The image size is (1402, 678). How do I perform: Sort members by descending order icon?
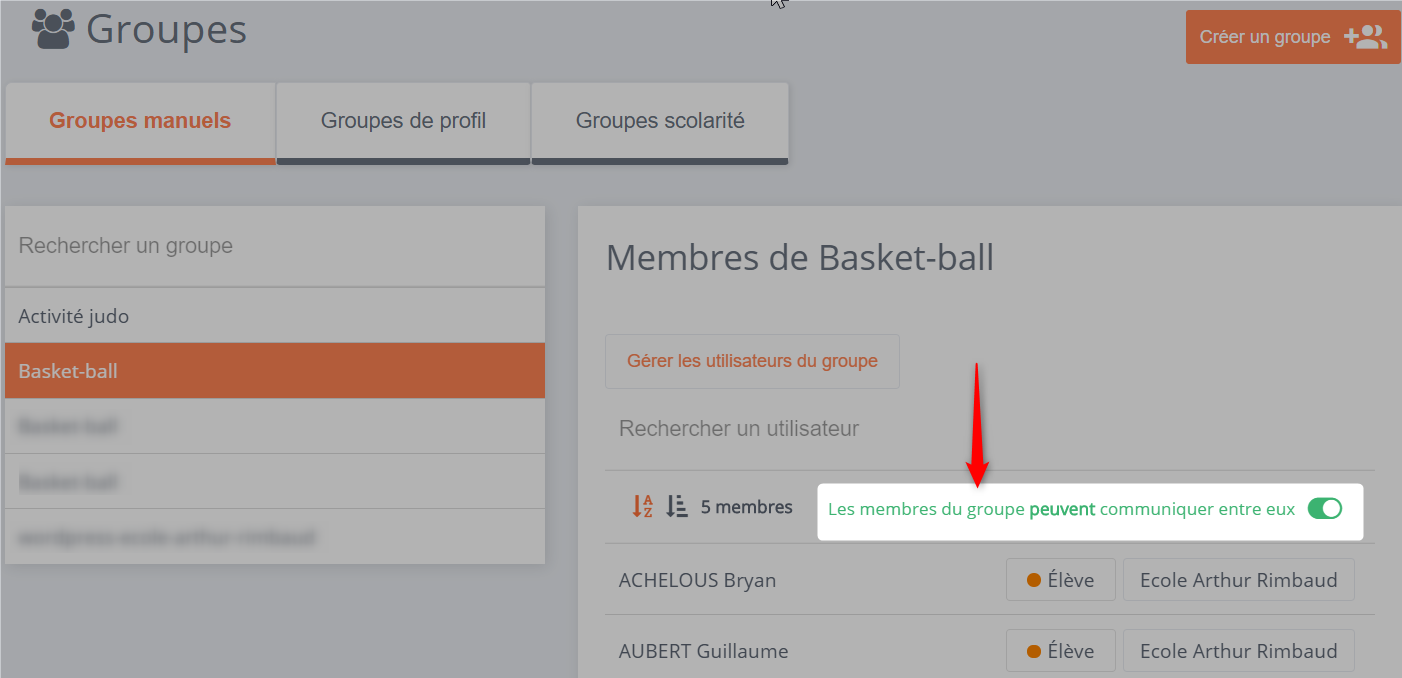tap(677, 507)
